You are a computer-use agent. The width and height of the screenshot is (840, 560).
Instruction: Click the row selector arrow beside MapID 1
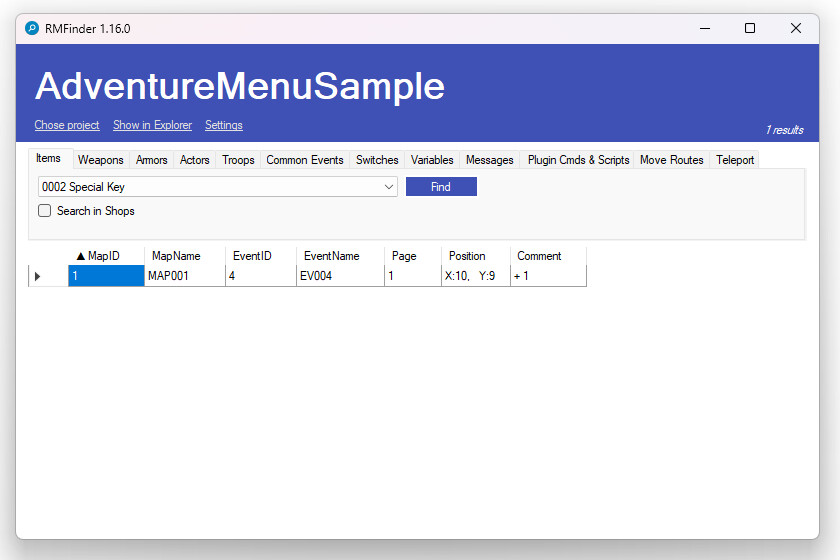pyautogui.click(x=38, y=276)
